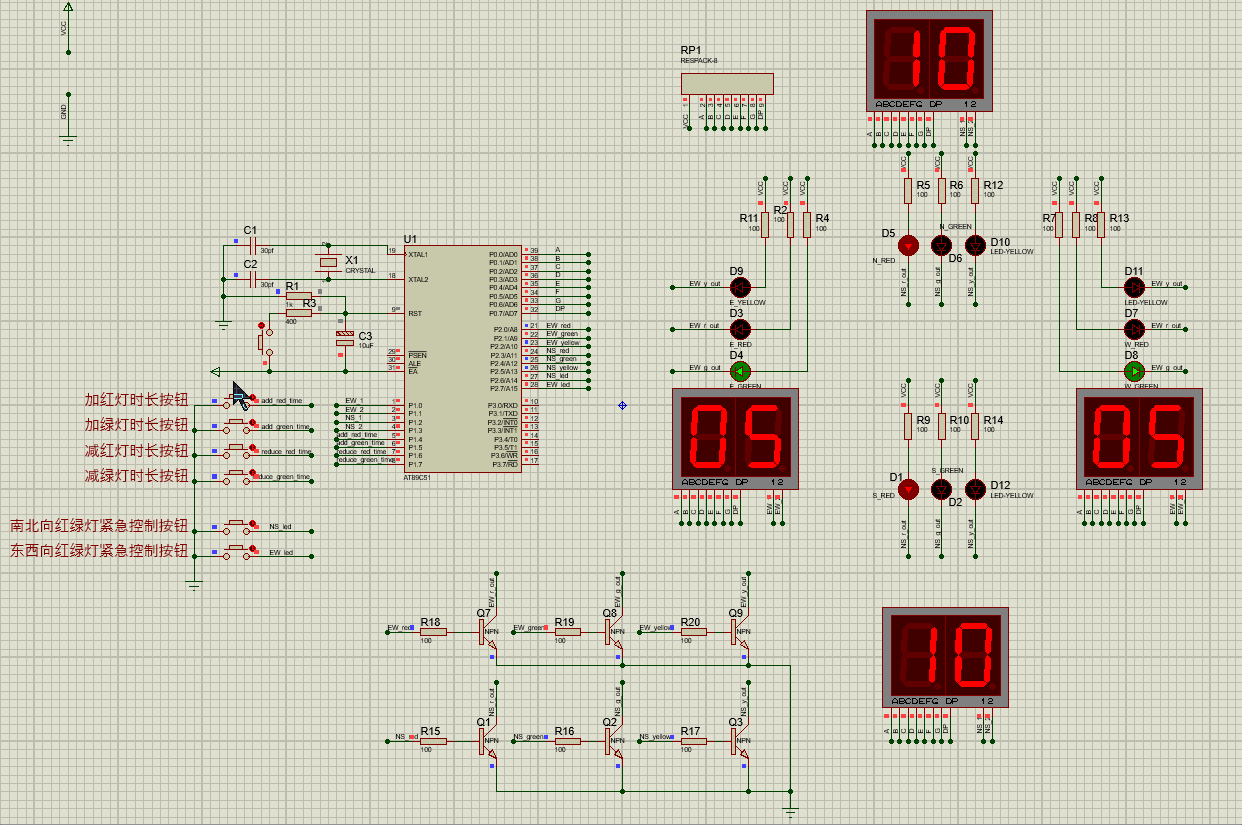Viewport: 1242px width, 825px height.
Task: Click the 7-segment display below LED D8
Action: pos(1139,439)
